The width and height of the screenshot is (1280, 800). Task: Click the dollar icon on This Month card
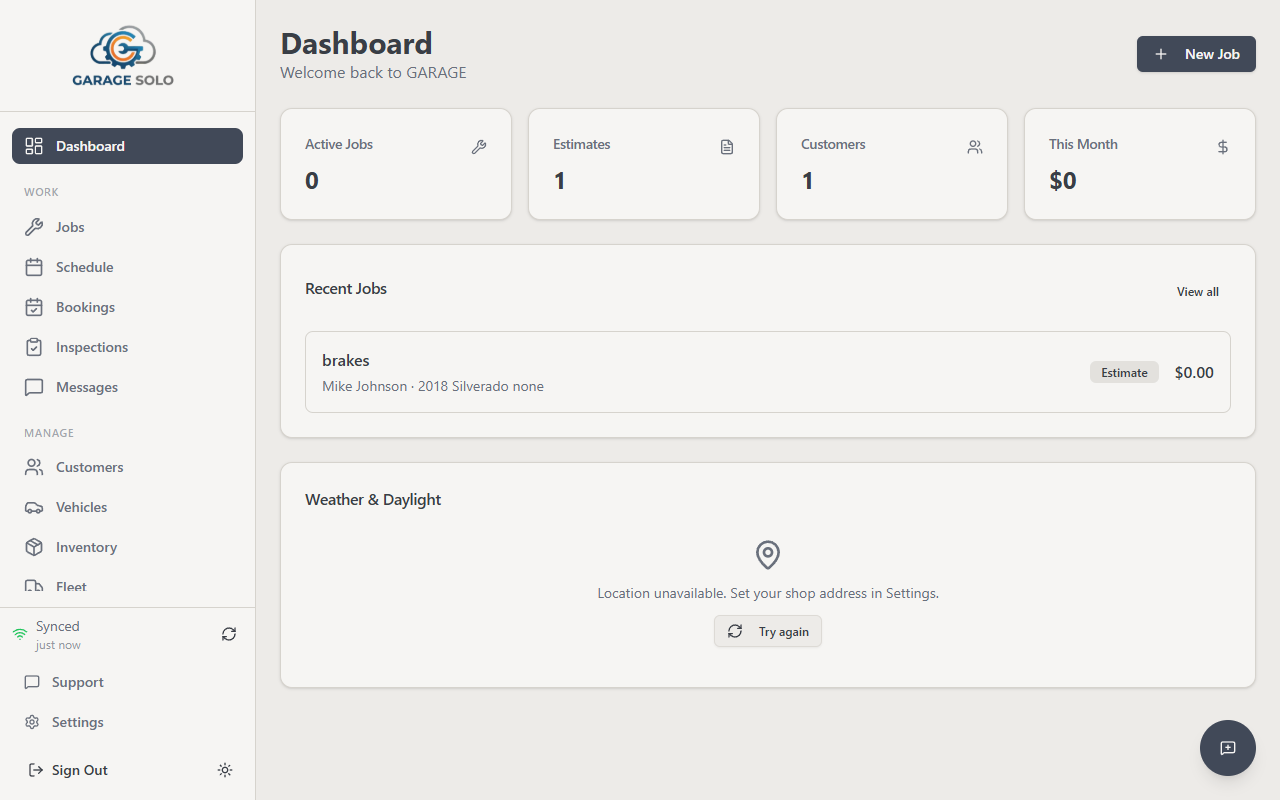point(1223,147)
